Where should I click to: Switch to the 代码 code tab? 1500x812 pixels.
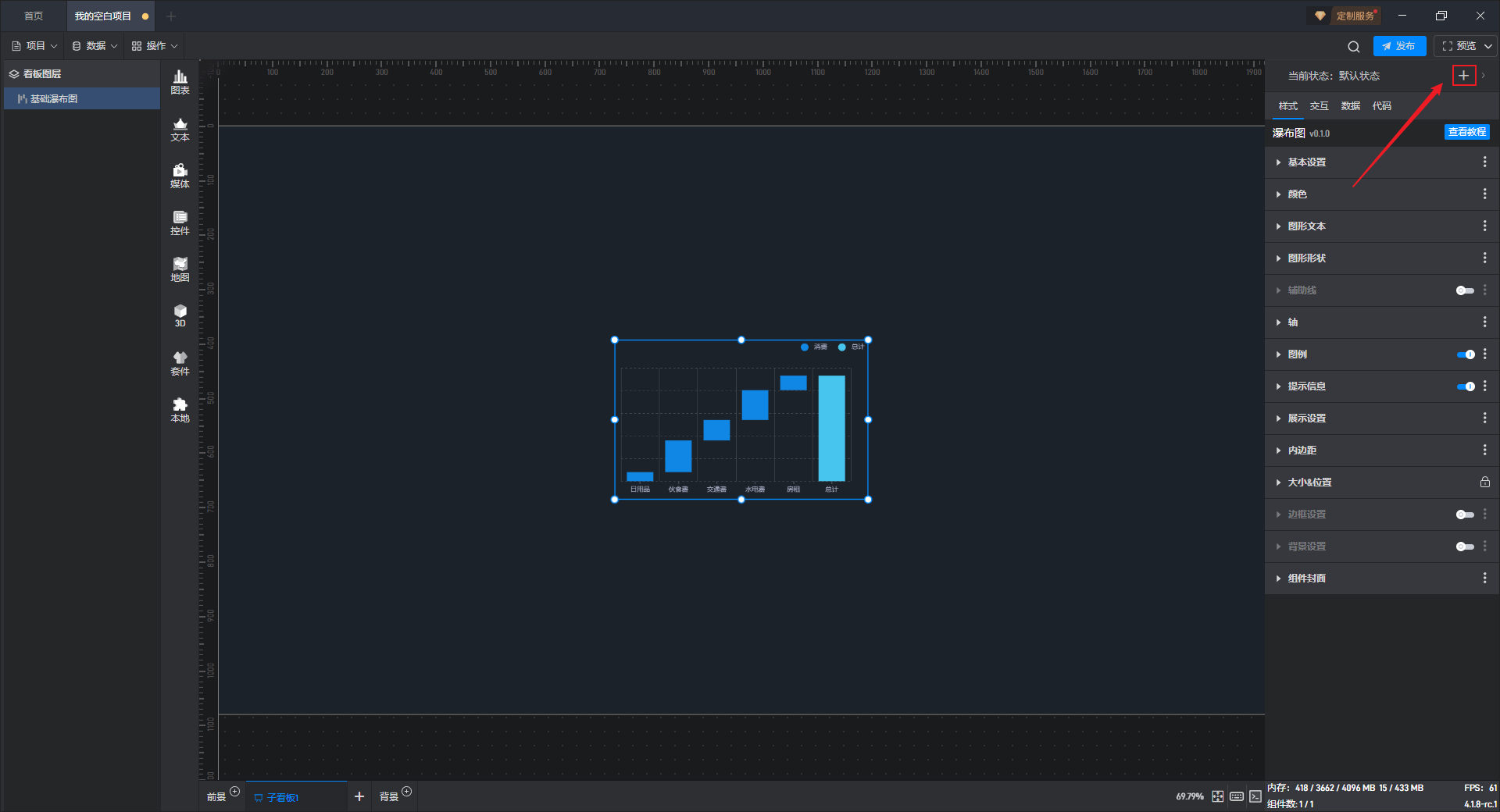1381,105
